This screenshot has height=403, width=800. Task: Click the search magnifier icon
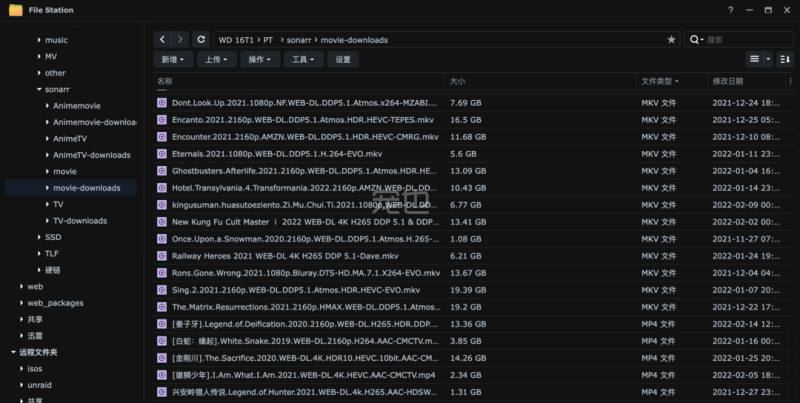tap(695, 39)
